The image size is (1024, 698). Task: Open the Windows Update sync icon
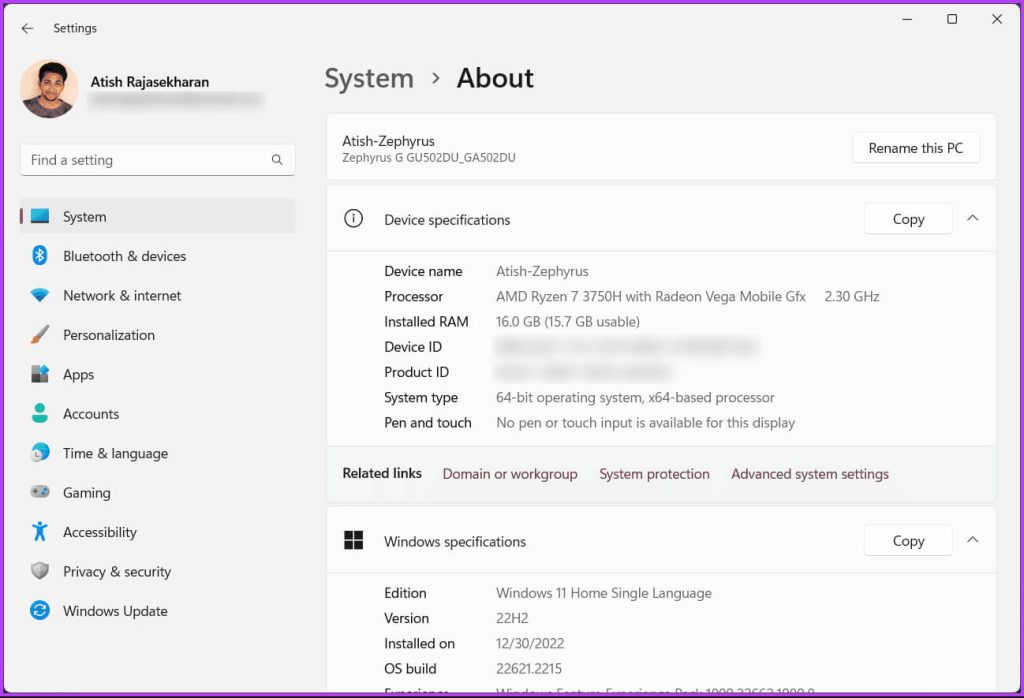(40, 611)
